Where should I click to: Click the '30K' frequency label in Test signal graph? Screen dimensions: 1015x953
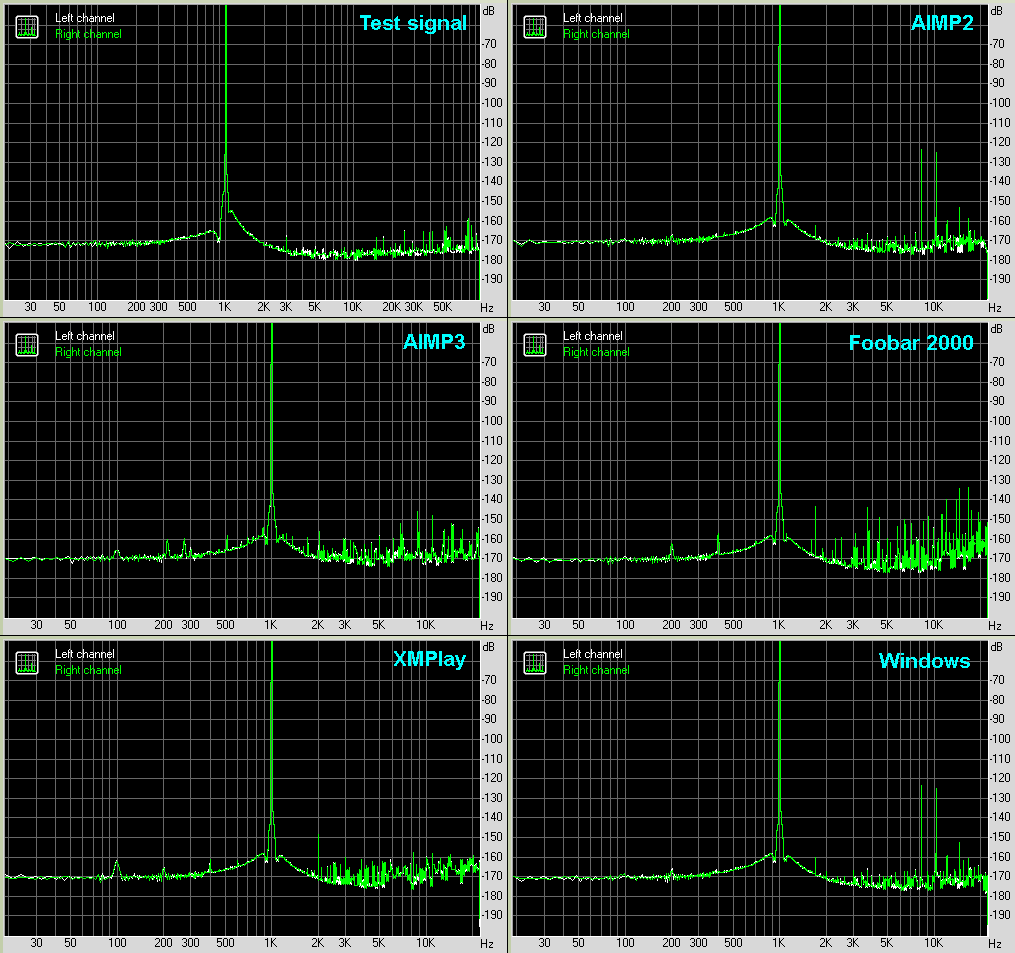414,307
